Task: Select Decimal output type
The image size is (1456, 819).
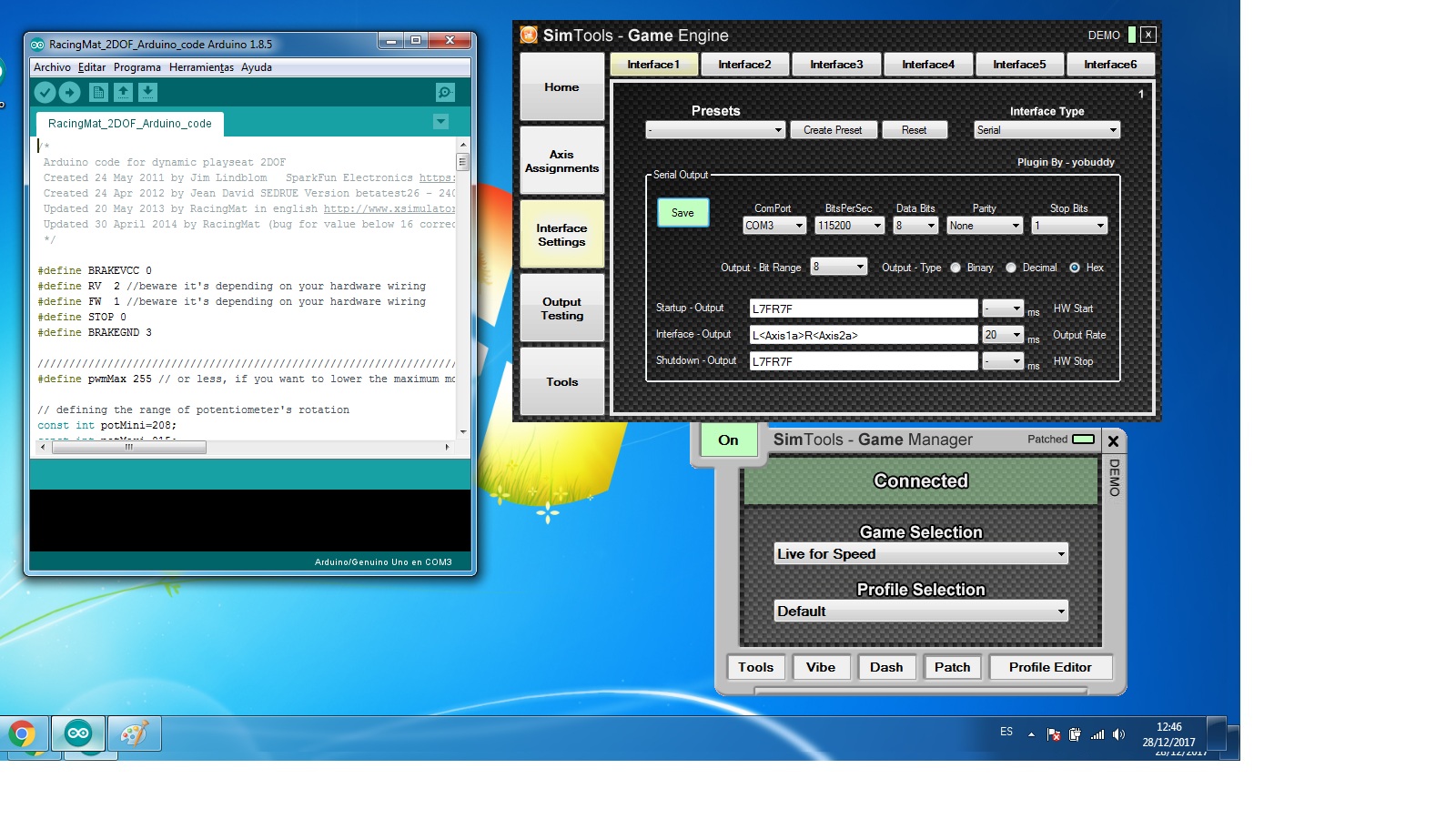Action: click(1011, 268)
